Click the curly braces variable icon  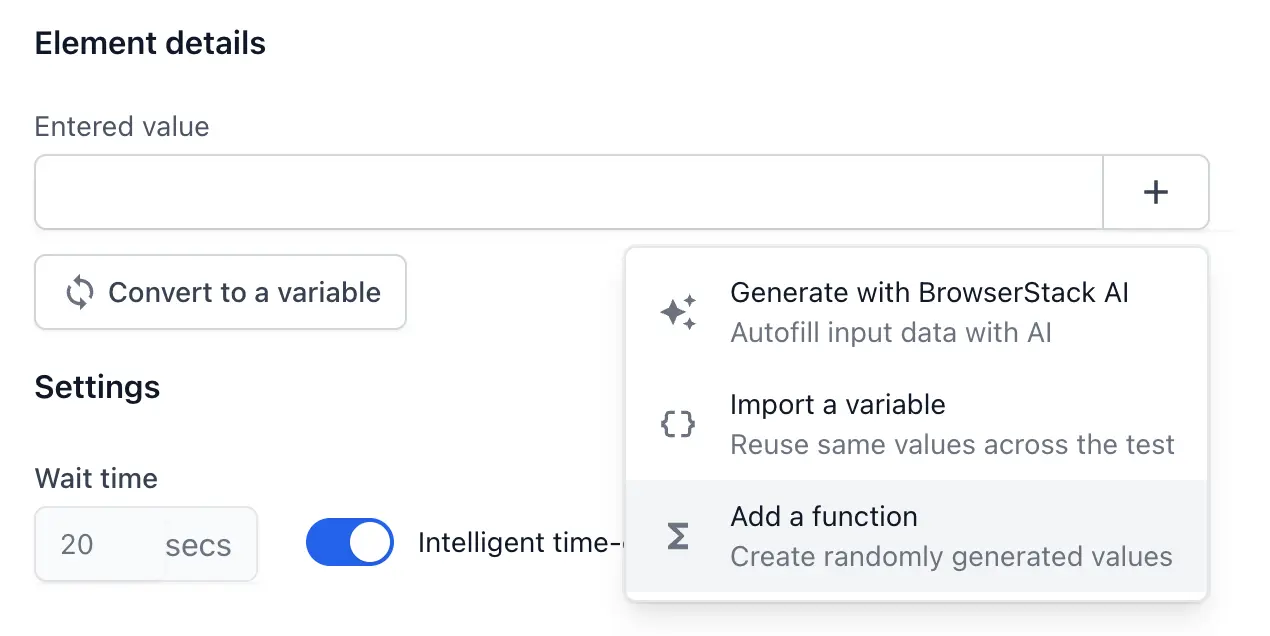click(678, 425)
